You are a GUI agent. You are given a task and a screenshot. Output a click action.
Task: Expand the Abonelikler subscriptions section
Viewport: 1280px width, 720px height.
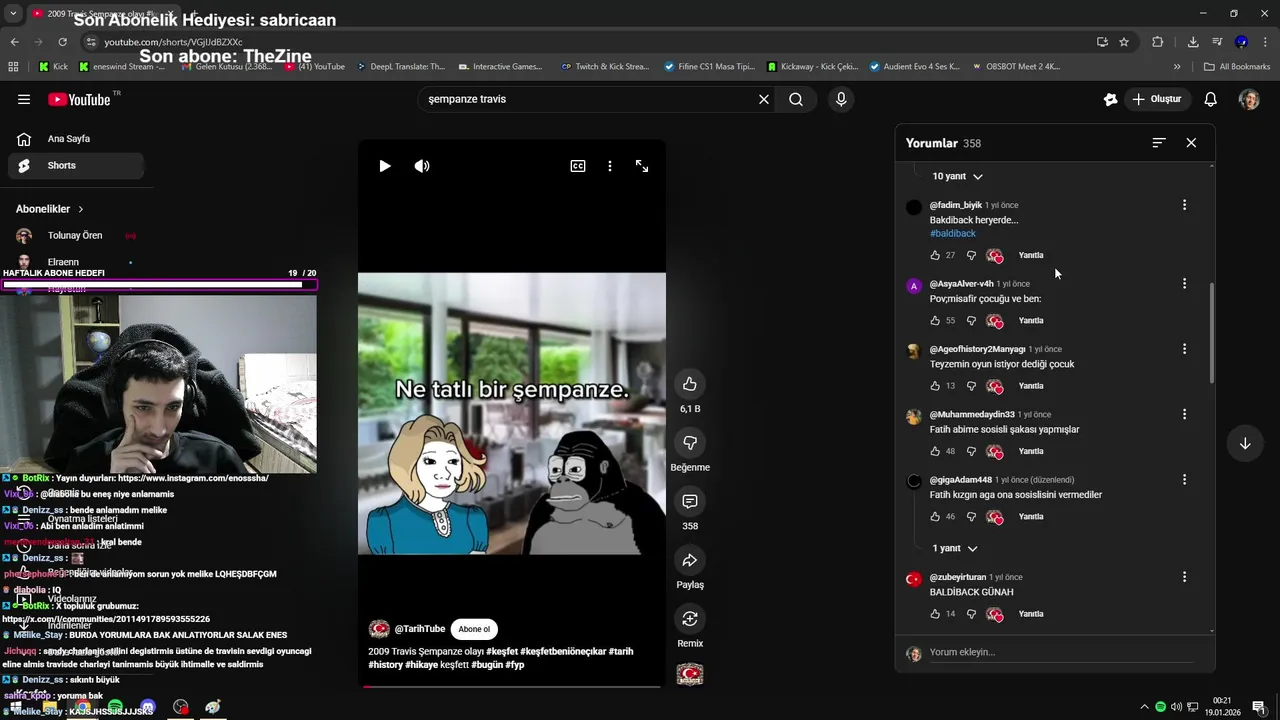pos(50,209)
